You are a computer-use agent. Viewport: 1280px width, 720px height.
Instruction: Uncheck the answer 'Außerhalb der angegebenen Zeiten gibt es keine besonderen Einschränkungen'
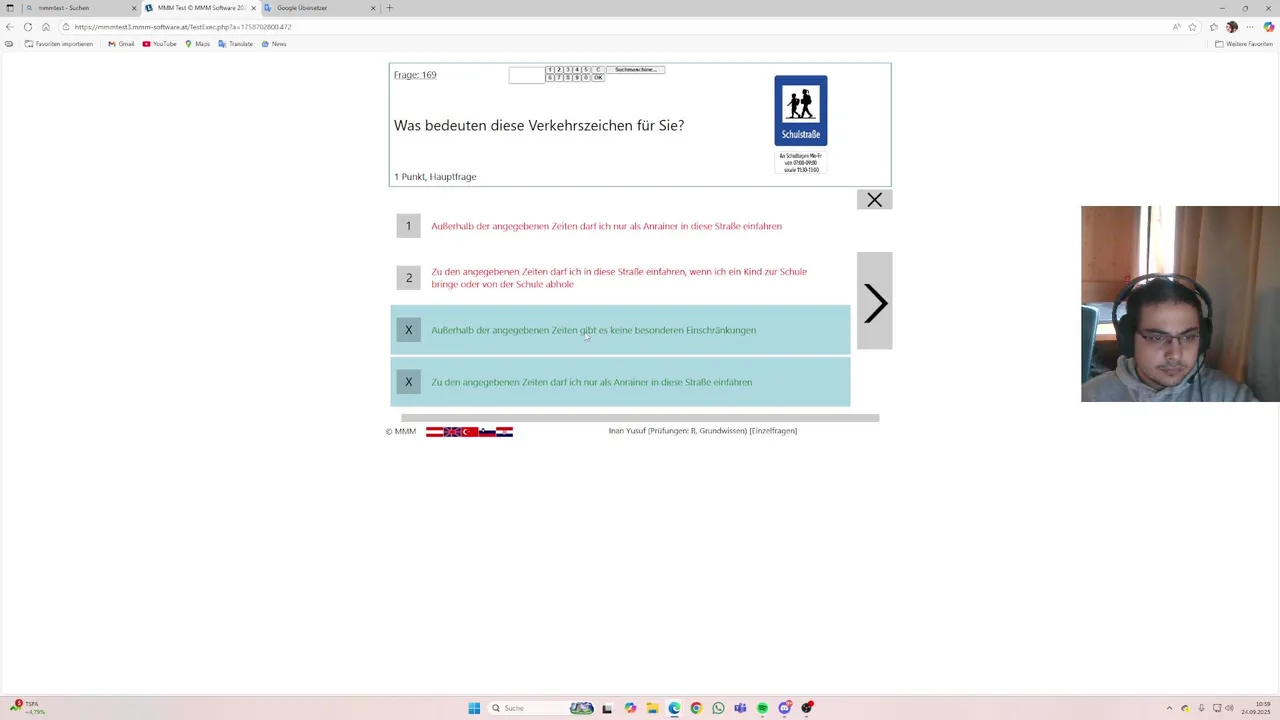pos(620,330)
